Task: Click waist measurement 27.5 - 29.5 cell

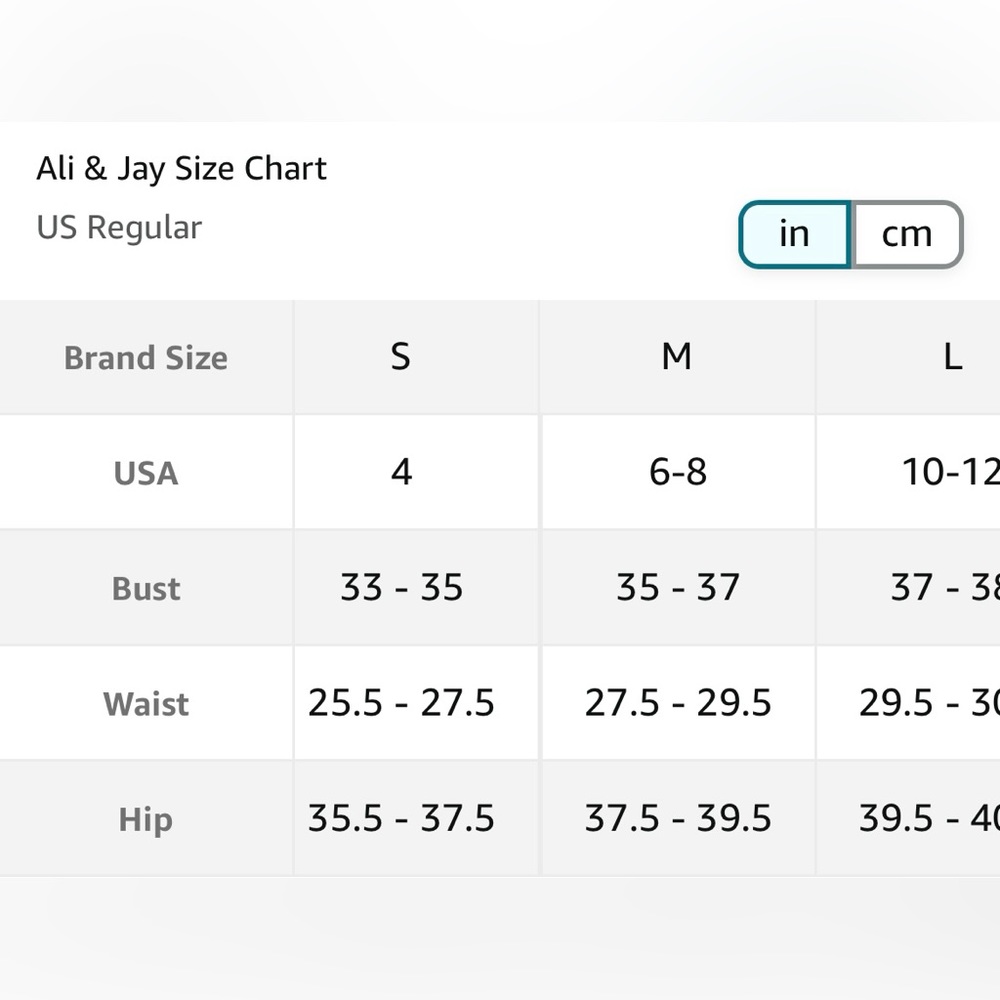Action: click(678, 703)
